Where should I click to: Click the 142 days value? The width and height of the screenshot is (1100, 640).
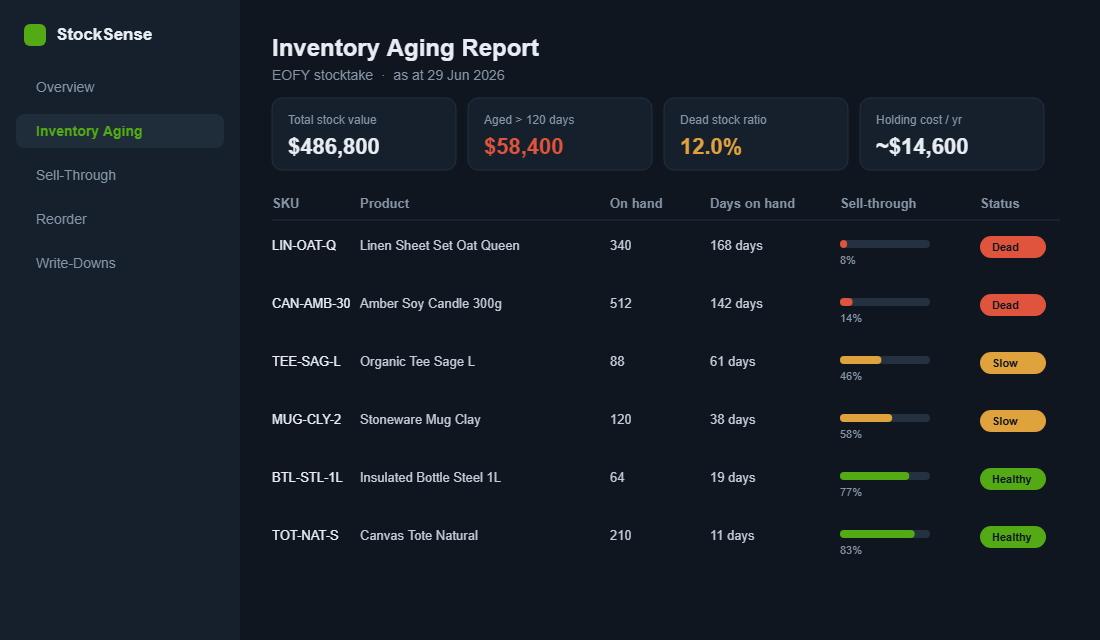click(x=736, y=304)
